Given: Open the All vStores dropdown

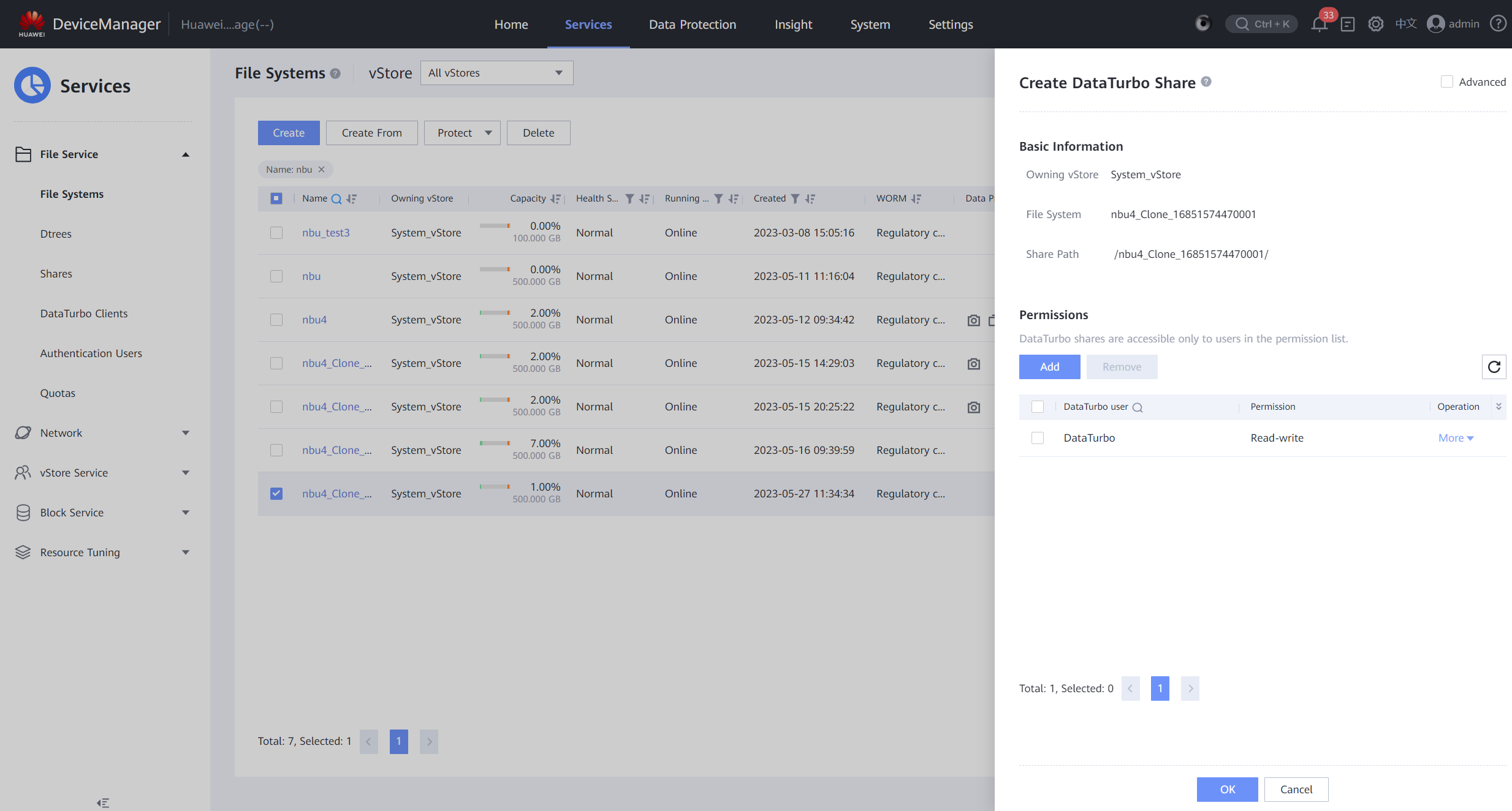Looking at the screenshot, I should pos(496,73).
